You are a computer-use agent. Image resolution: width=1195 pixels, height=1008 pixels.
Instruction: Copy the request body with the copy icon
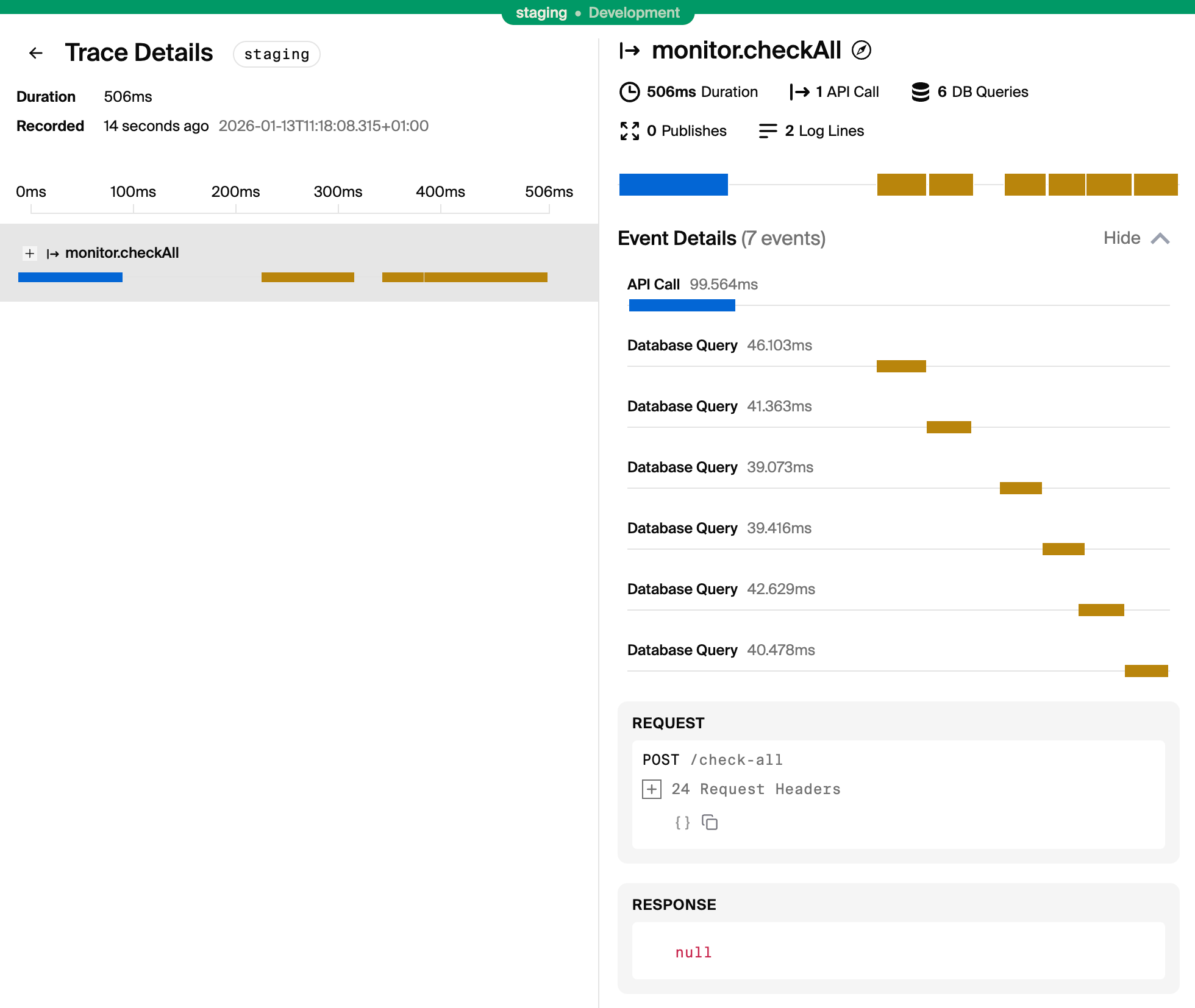pyautogui.click(x=710, y=823)
